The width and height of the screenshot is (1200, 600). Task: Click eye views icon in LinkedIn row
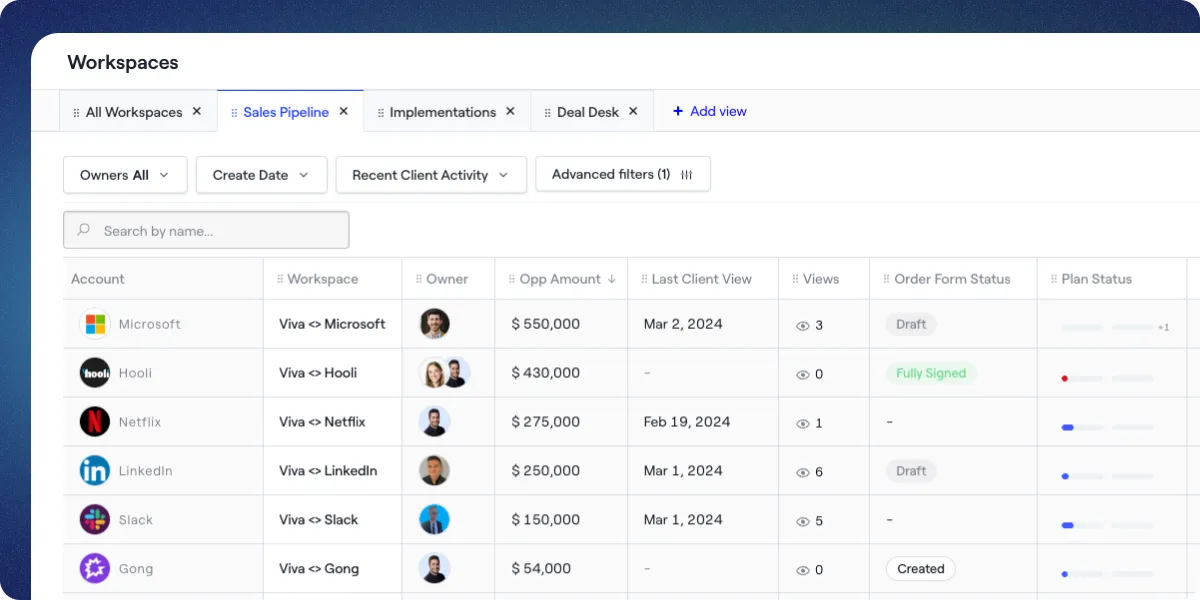coord(802,473)
